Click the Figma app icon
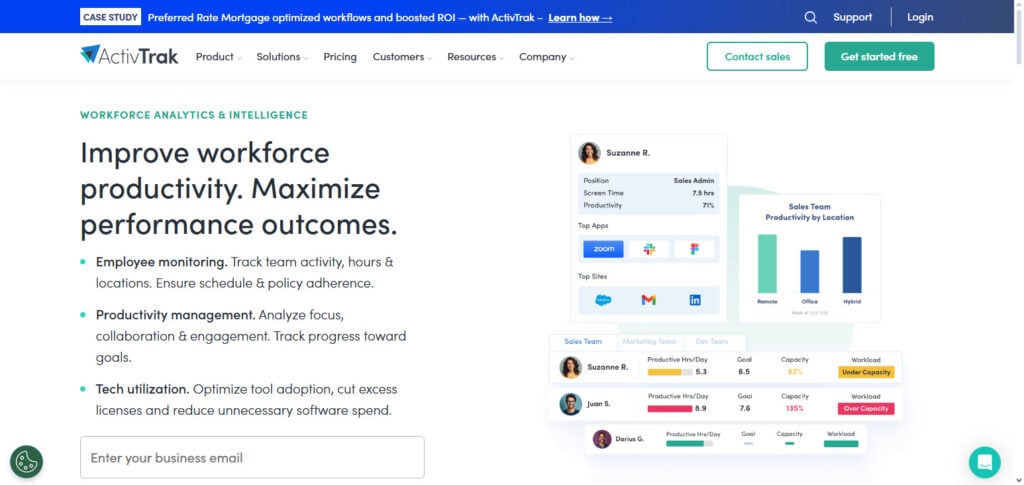The height and width of the screenshot is (485, 1024). 694,249
